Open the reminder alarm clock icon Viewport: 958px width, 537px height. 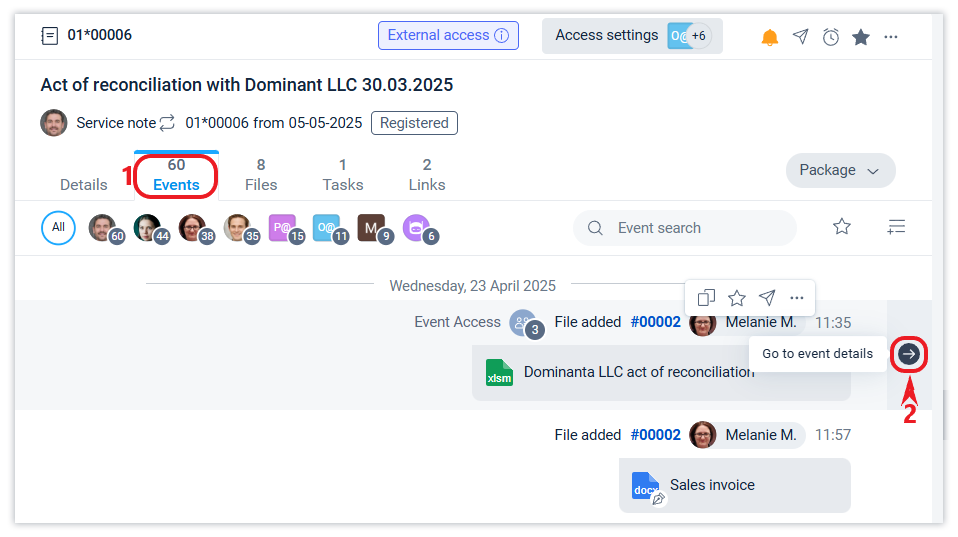(830, 37)
